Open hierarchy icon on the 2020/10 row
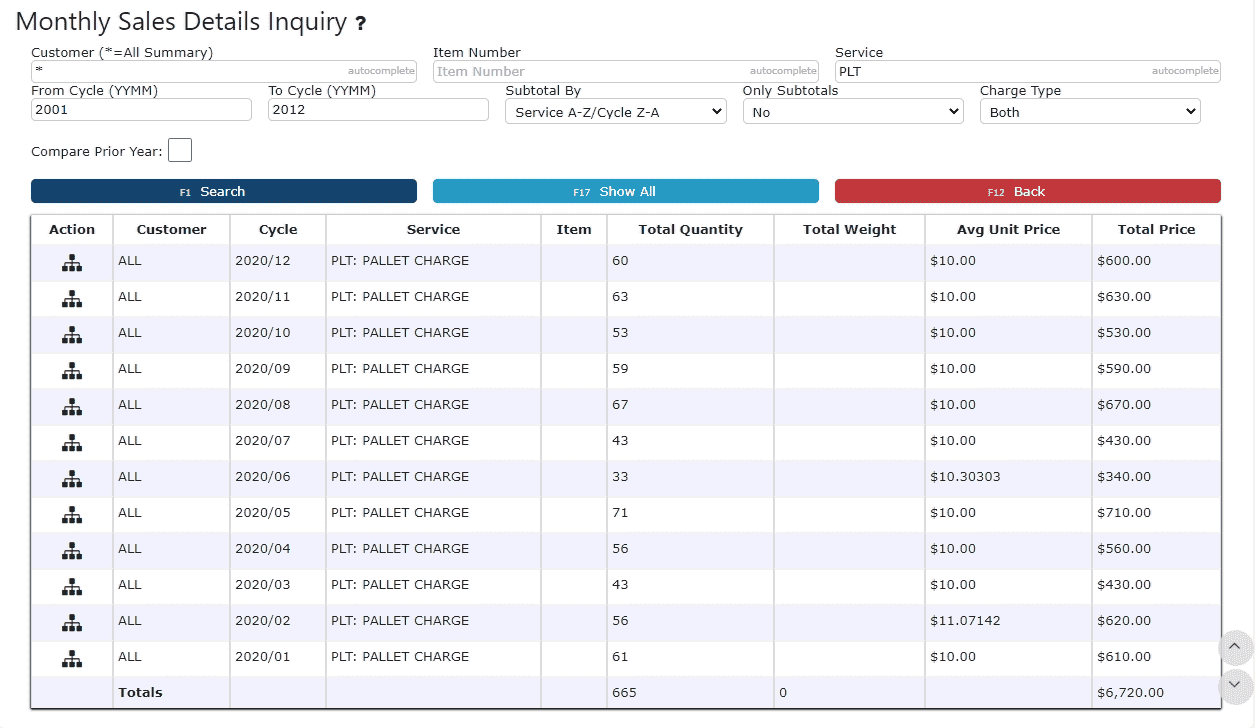 point(72,335)
